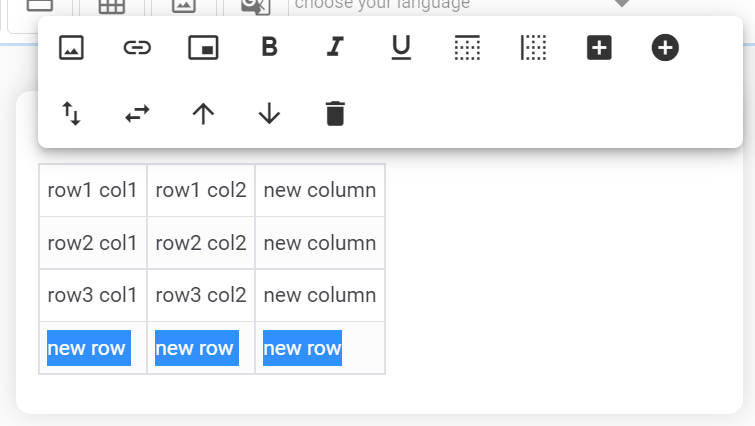Click the picture-in-picture embed icon
Image resolution: width=755 pixels, height=426 pixels.
pos(203,47)
